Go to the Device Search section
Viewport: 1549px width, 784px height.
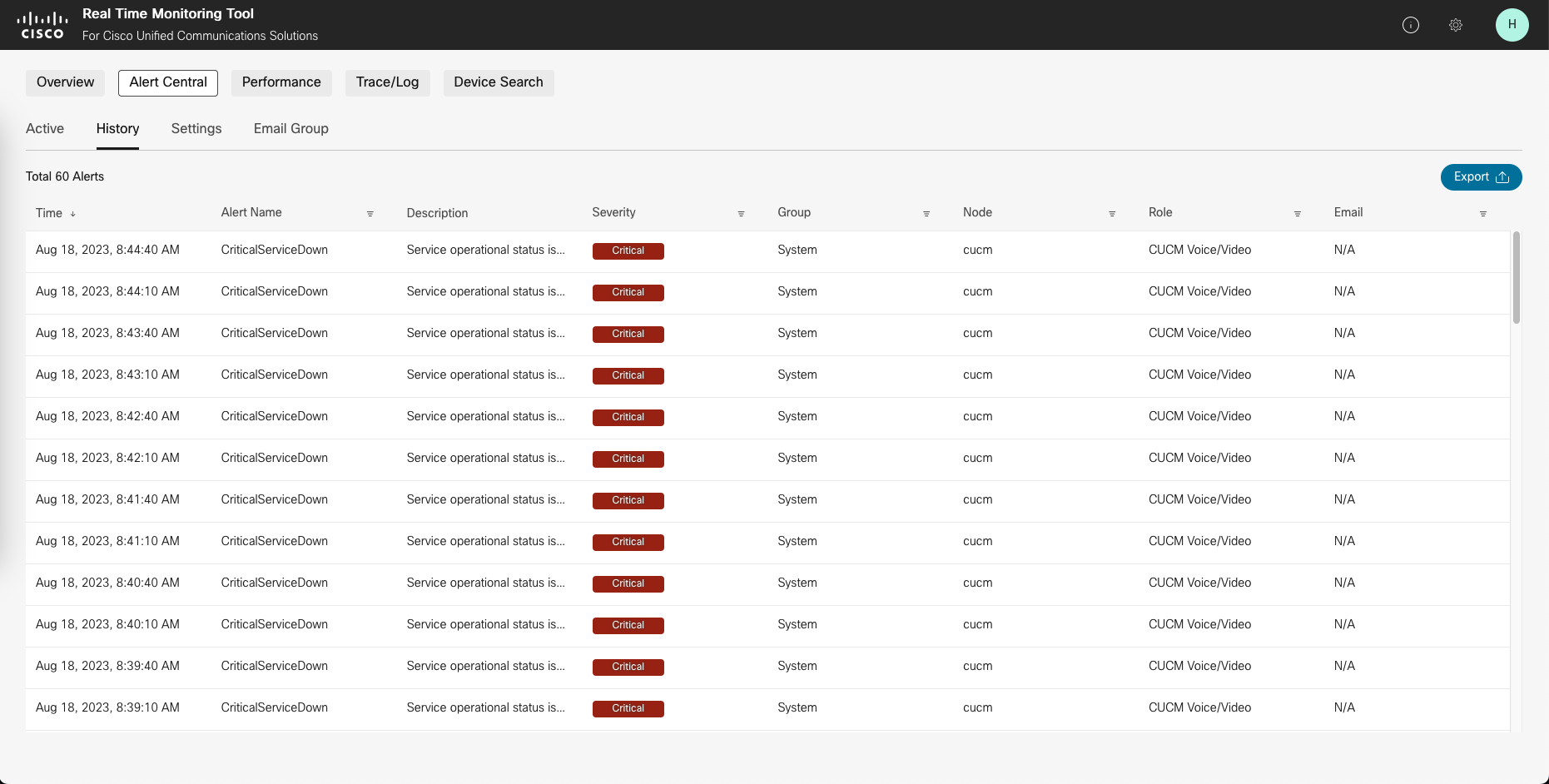(x=498, y=82)
